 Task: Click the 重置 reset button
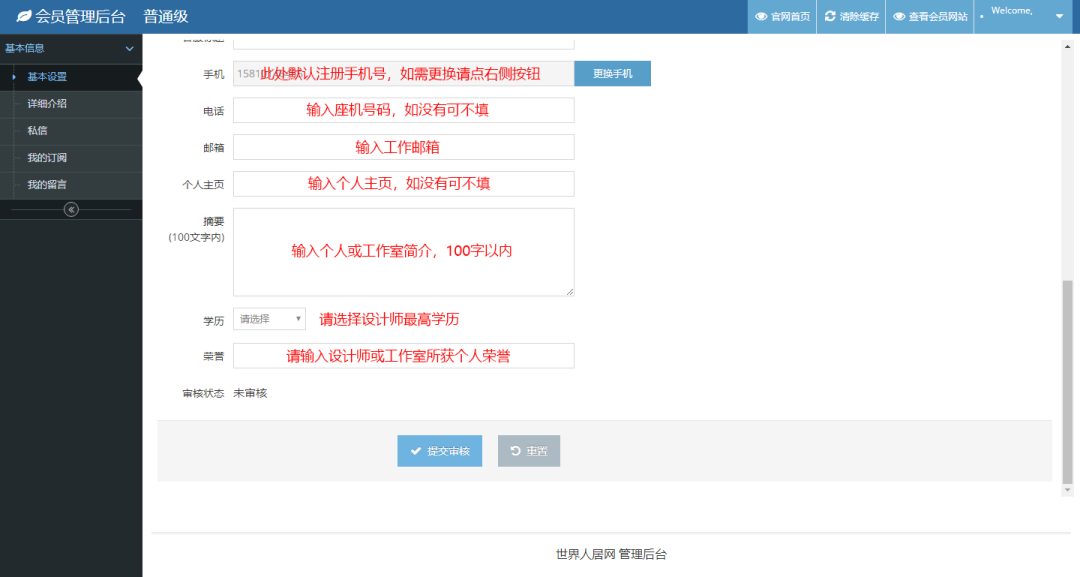tap(528, 451)
